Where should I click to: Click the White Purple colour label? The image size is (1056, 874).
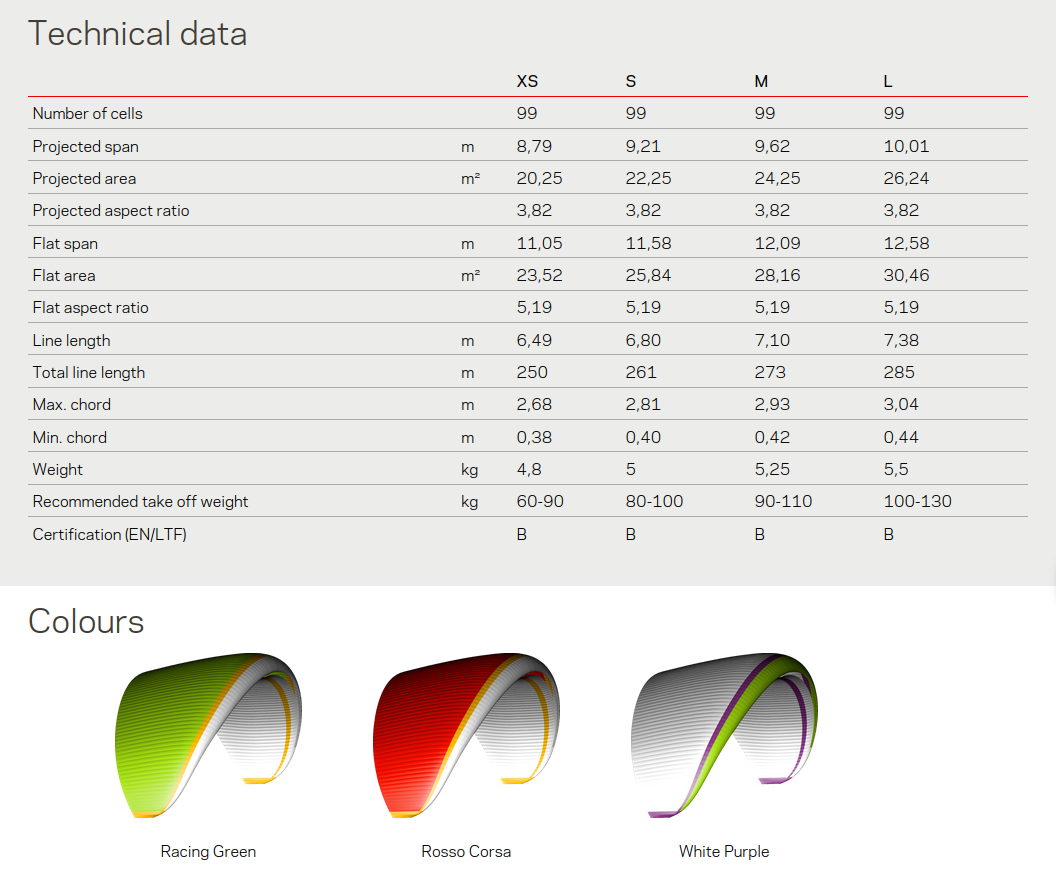(x=724, y=852)
